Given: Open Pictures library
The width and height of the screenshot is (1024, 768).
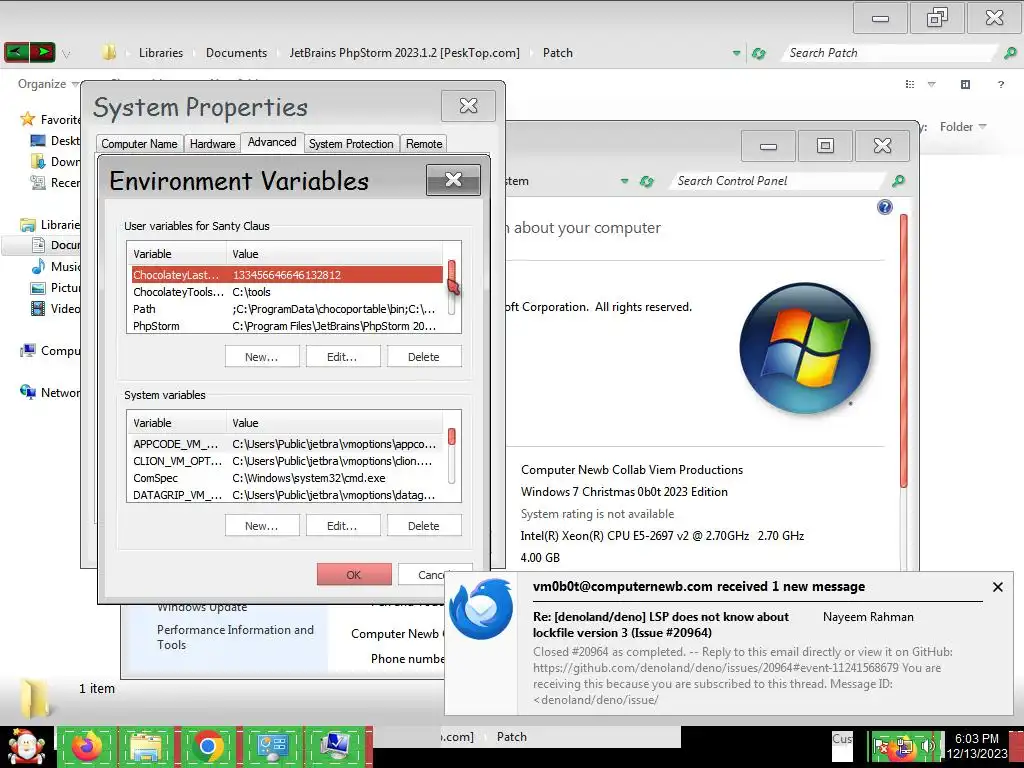Looking at the screenshot, I should (x=56, y=287).
